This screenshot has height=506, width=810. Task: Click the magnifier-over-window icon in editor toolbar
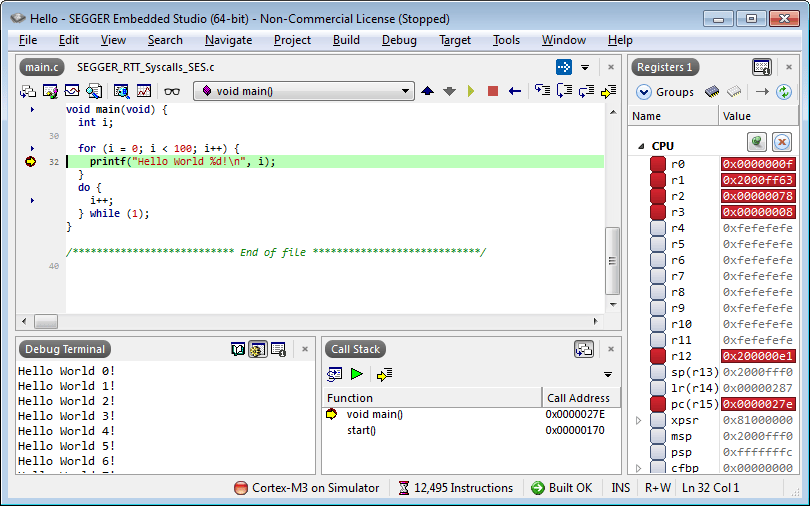121,91
